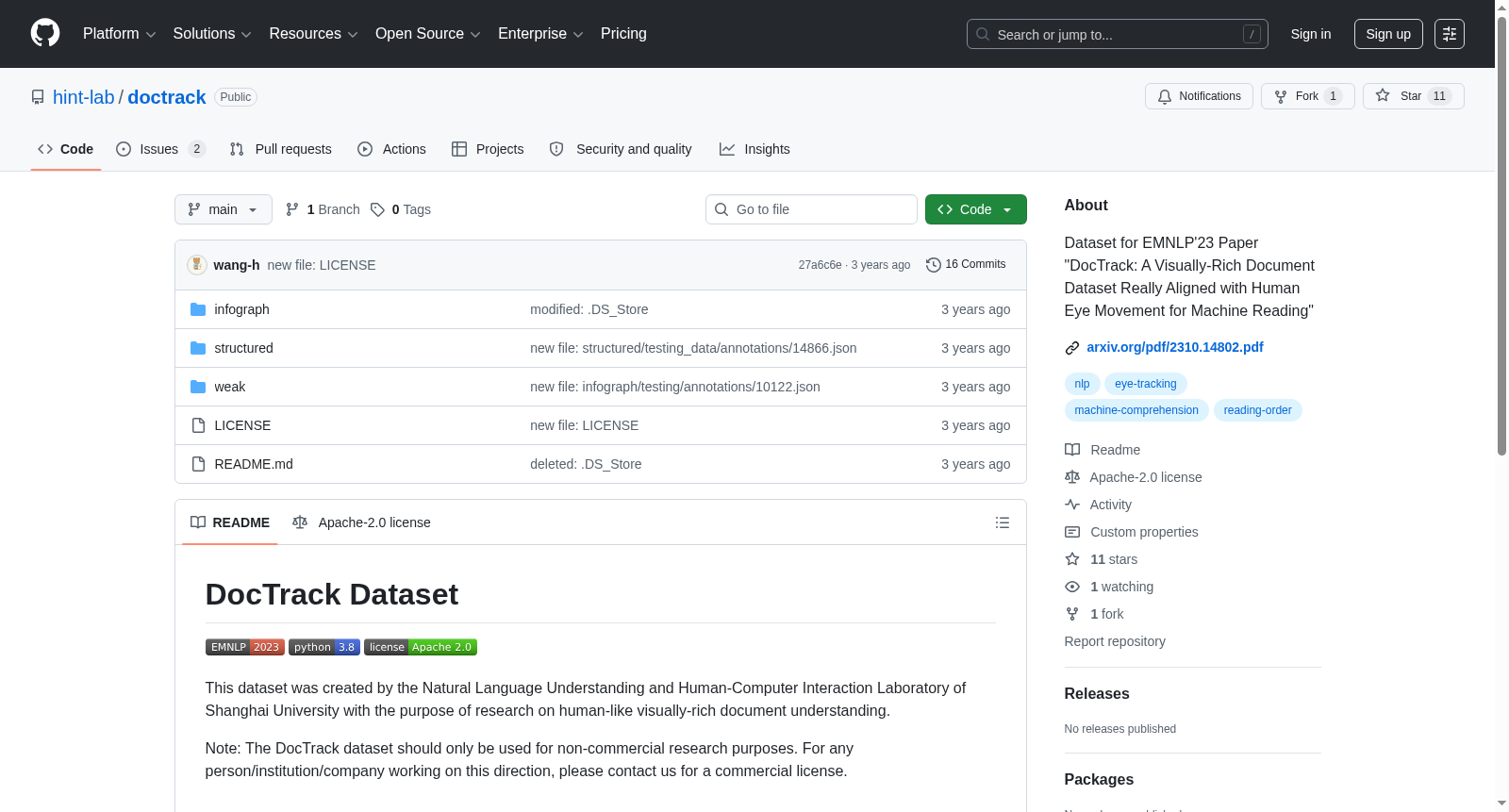Open the README outline list icon
The width and height of the screenshot is (1509, 812).
pos(1003,522)
